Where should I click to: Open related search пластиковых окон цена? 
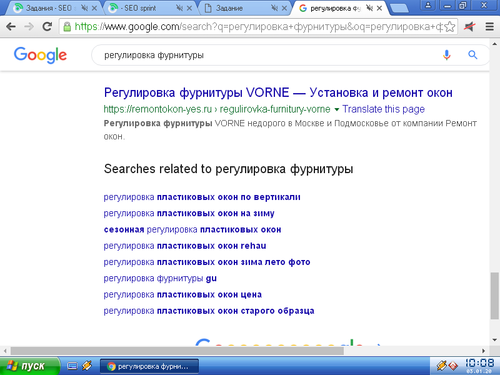[183, 295]
